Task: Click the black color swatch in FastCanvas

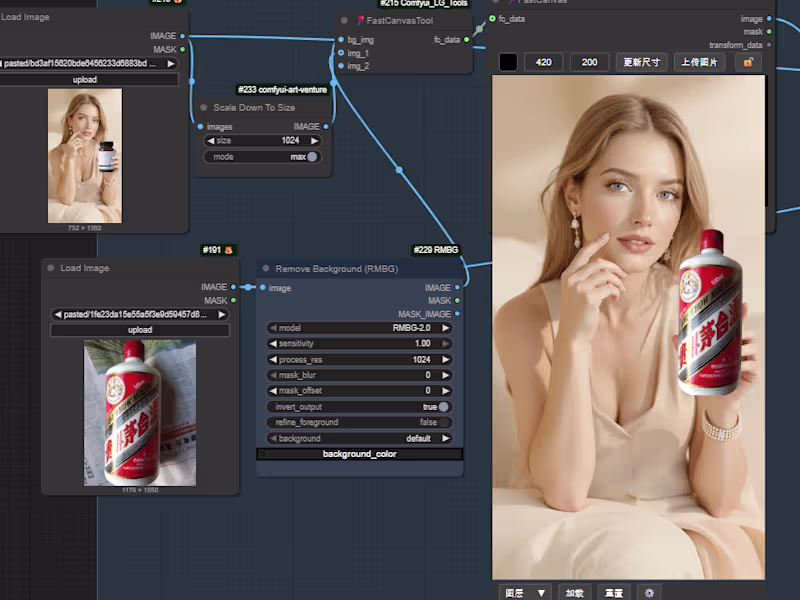Action: [x=508, y=62]
